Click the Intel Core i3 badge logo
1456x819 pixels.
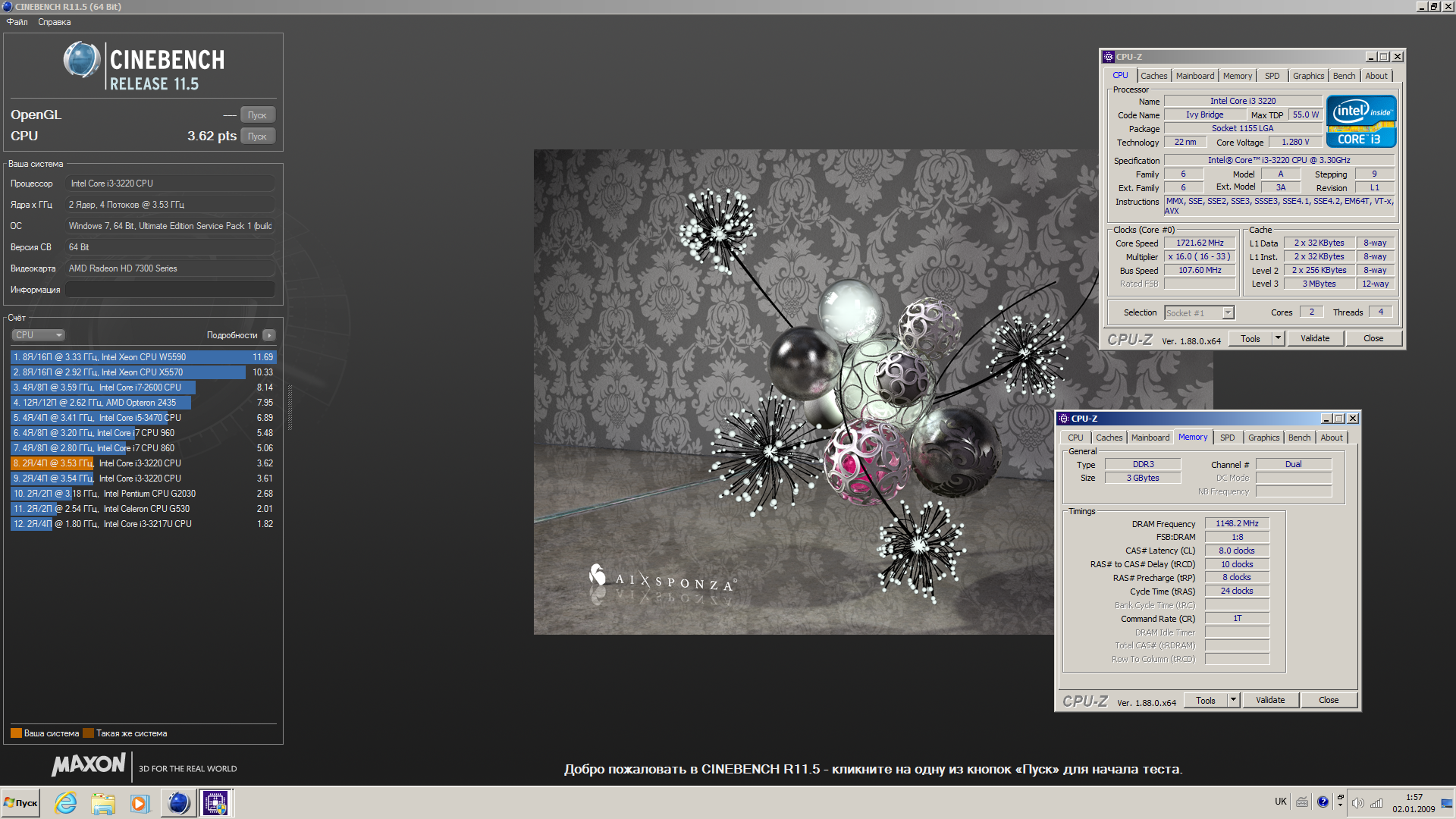tap(1361, 121)
